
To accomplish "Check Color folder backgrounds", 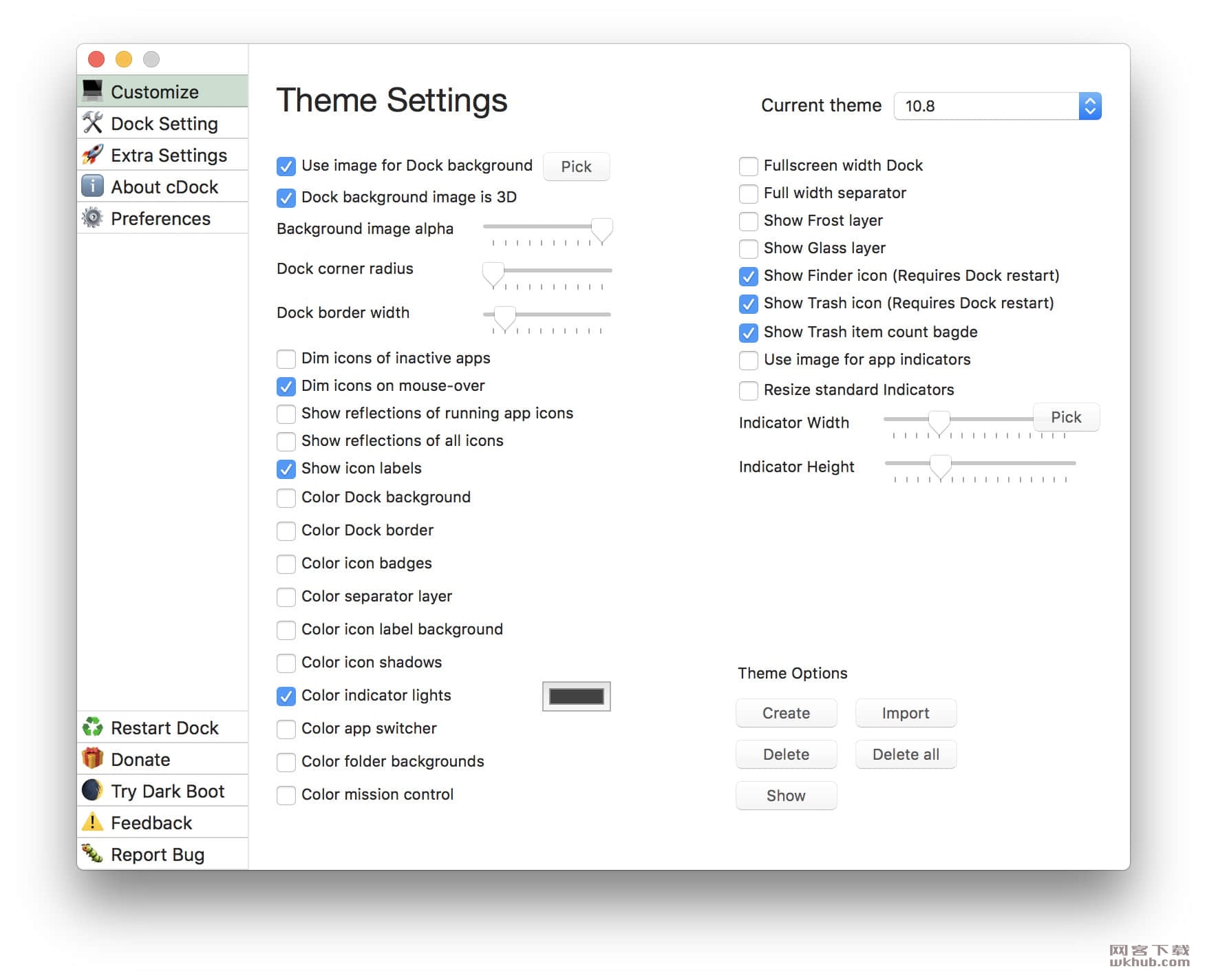I will pyautogui.click(x=286, y=762).
